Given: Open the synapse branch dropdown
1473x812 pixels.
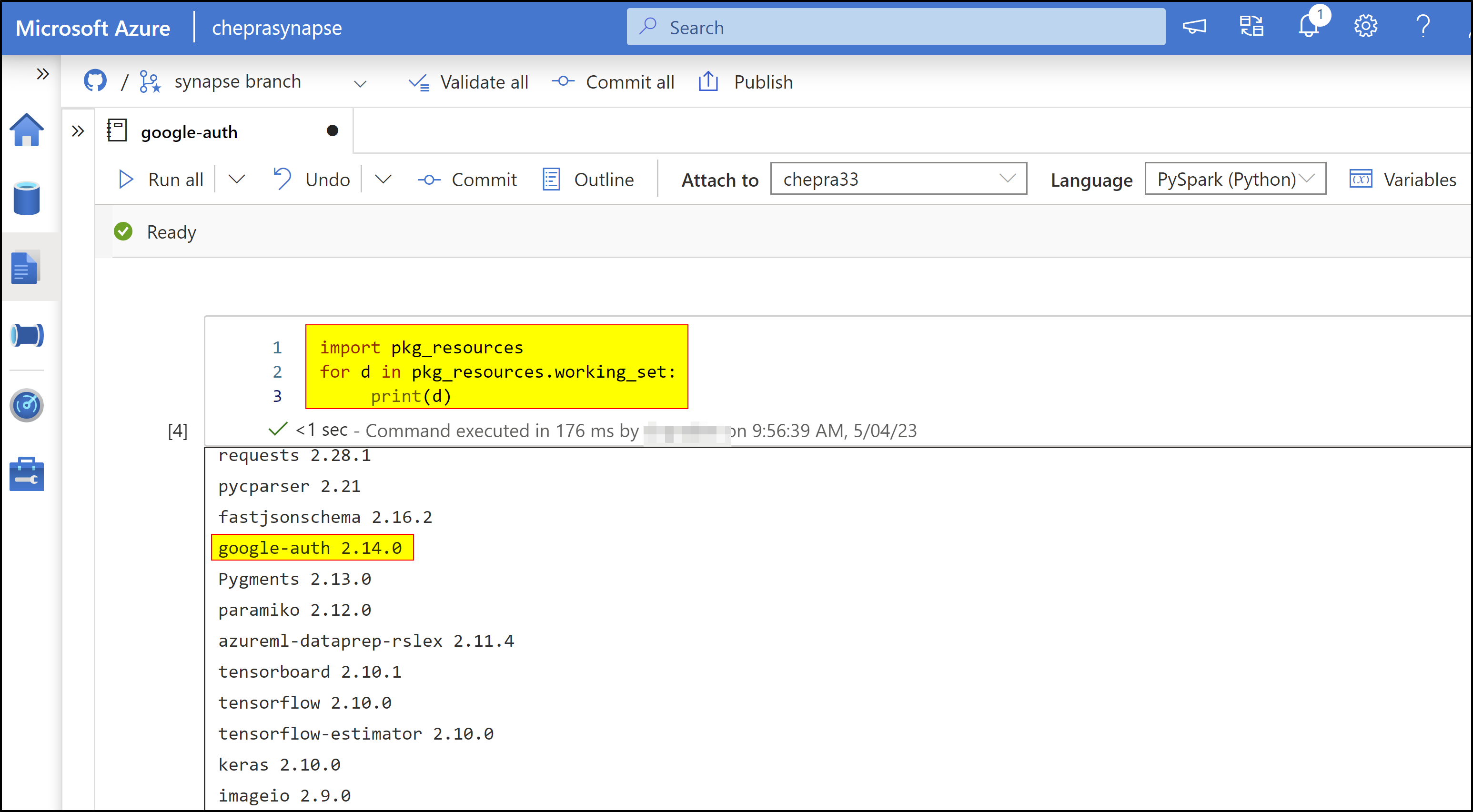Looking at the screenshot, I should 360,83.
